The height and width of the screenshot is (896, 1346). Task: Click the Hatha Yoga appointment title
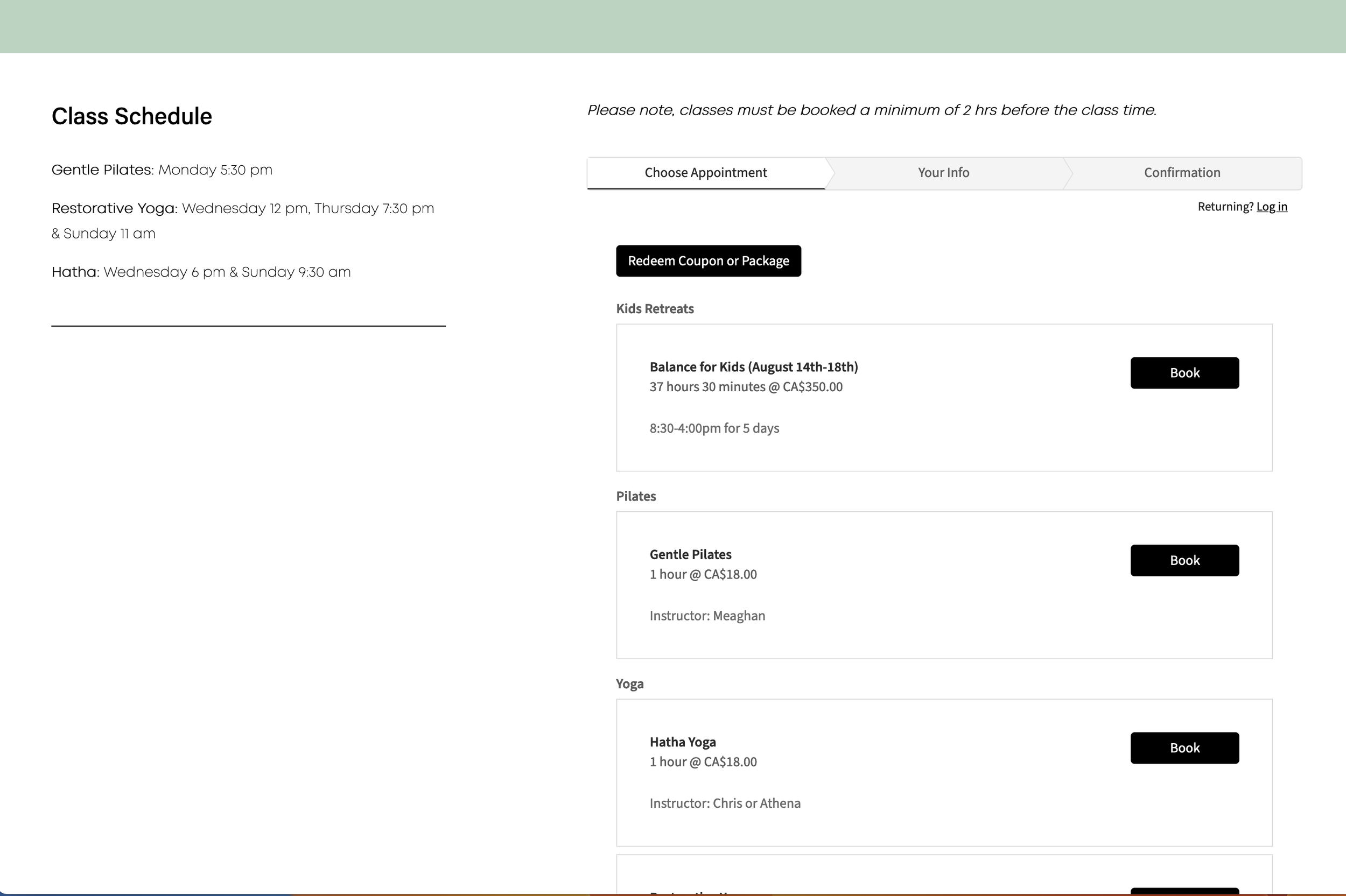(x=683, y=742)
